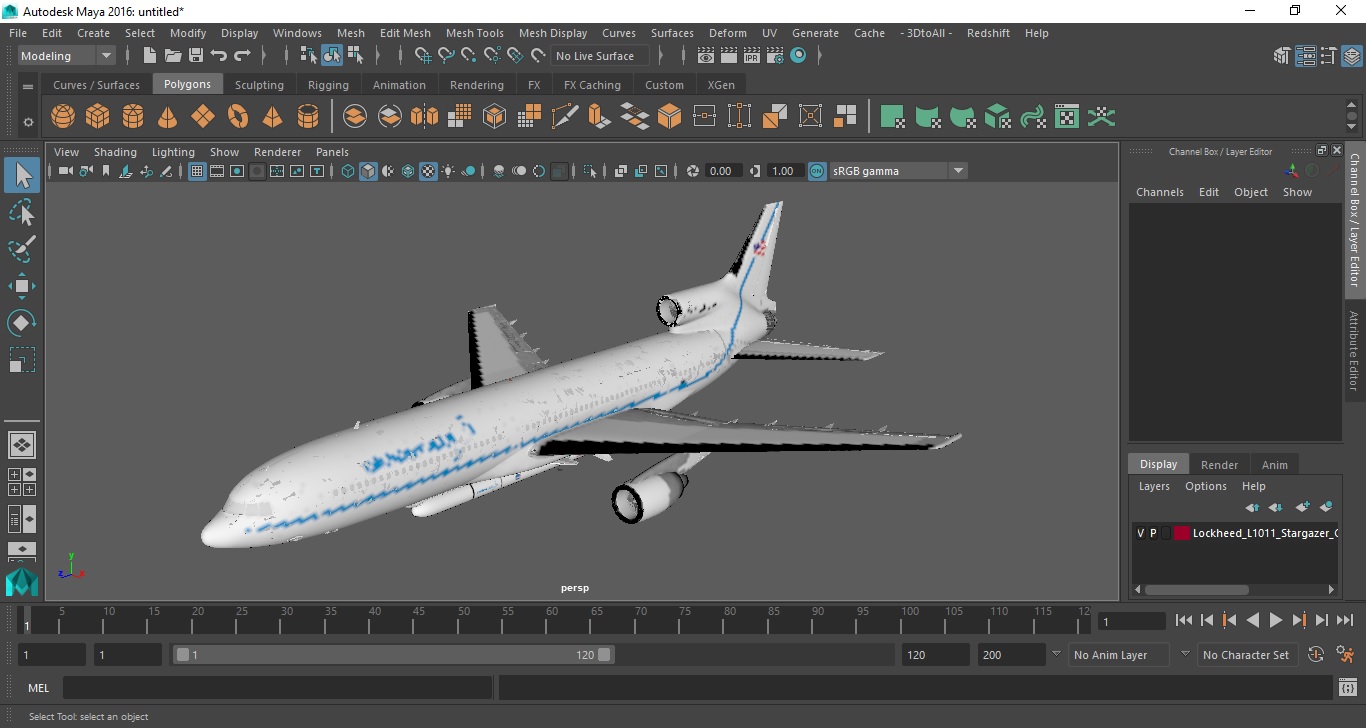
Task: Open the Layers menu in Layer Editor
Action: tap(1154, 486)
